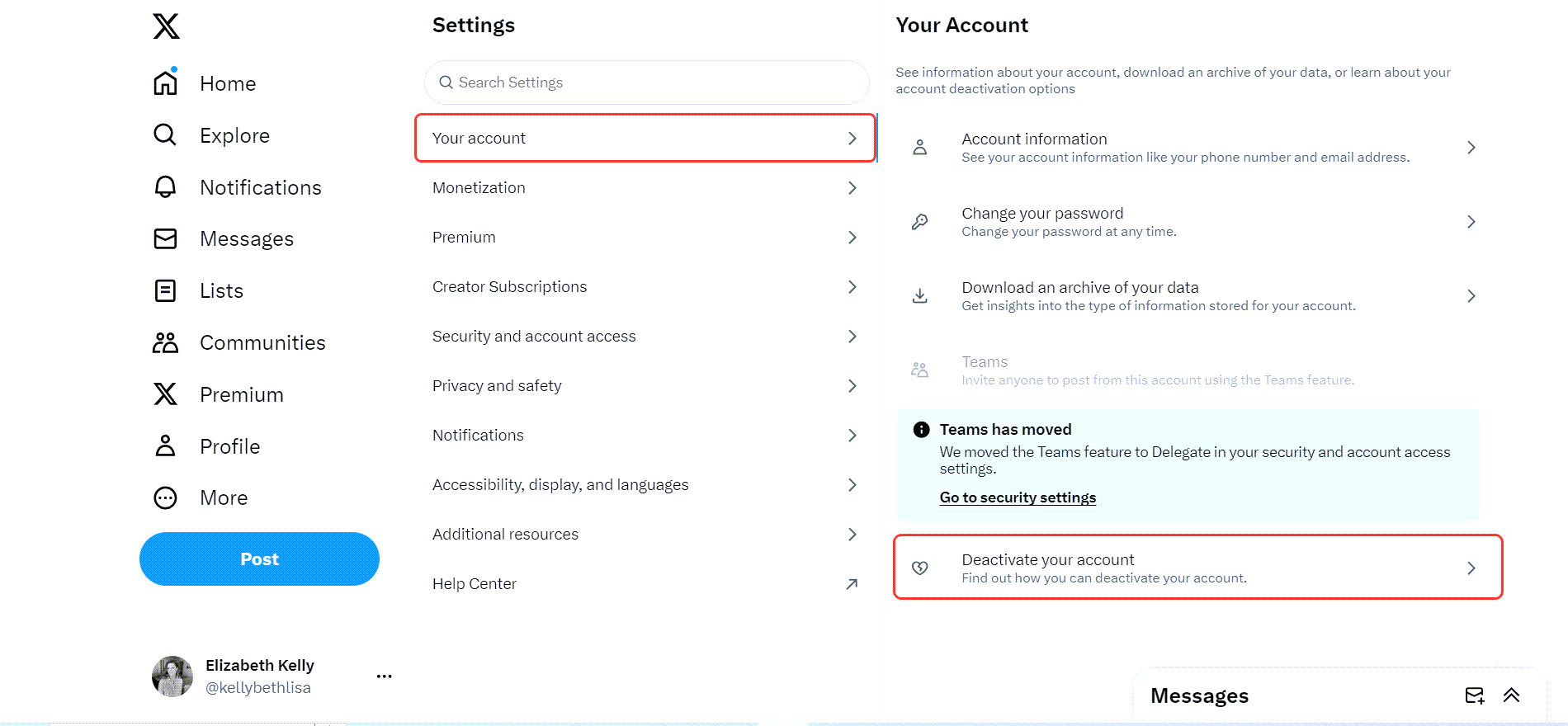
Task: Click the new message compose icon
Action: [x=1475, y=695]
